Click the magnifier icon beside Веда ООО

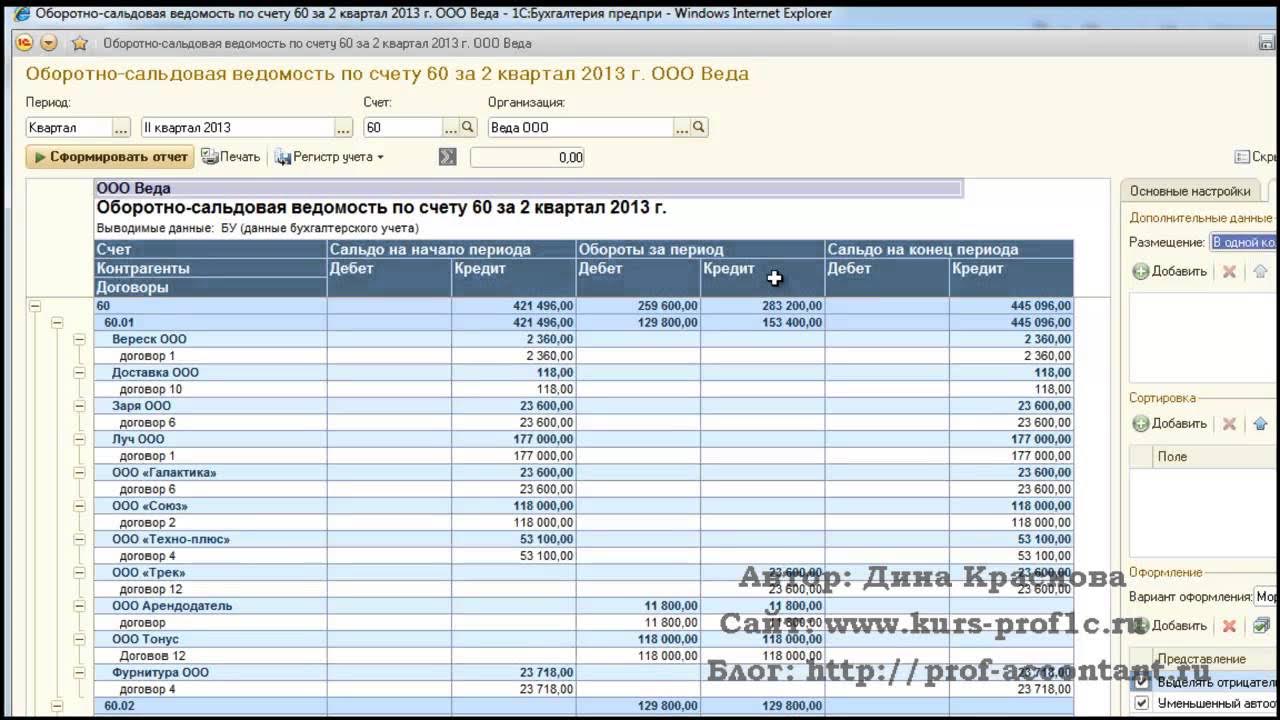(x=699, y=128)
